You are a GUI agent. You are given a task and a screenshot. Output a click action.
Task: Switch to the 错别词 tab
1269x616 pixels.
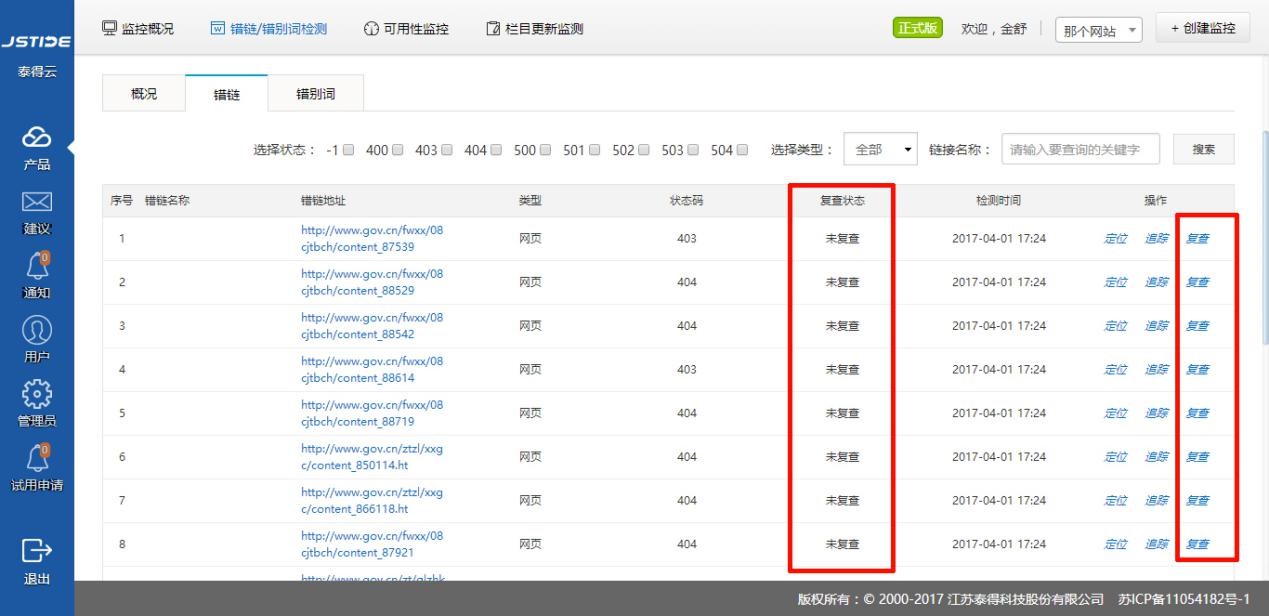(316, 93)
